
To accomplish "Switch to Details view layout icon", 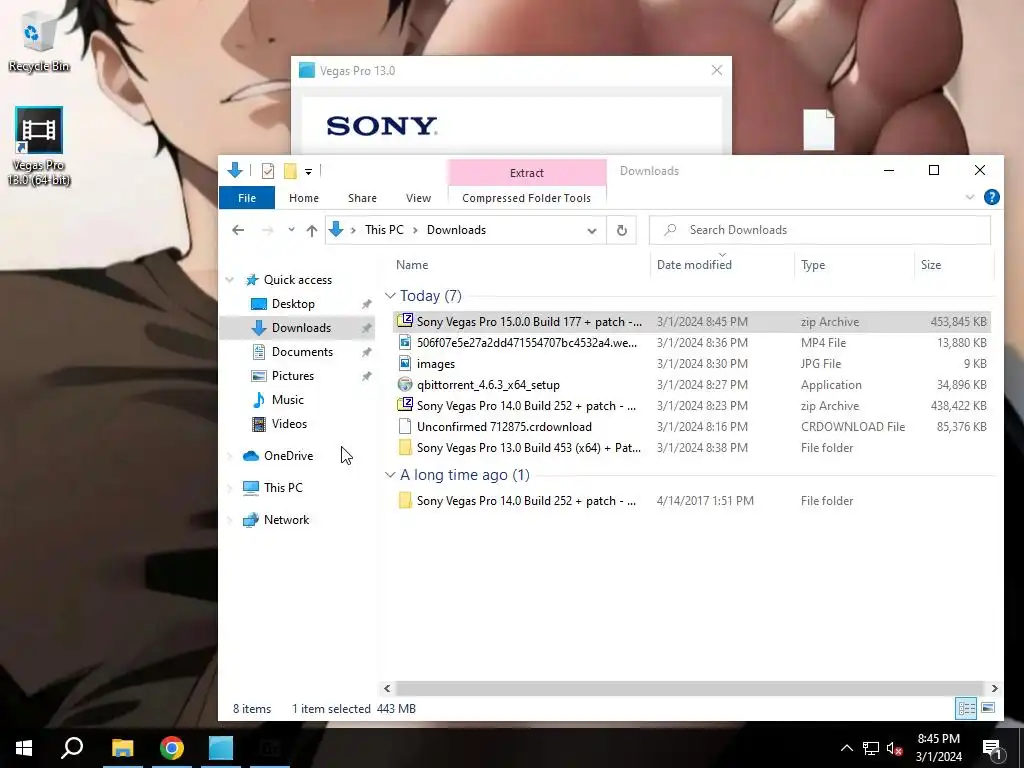I will 967,709.
